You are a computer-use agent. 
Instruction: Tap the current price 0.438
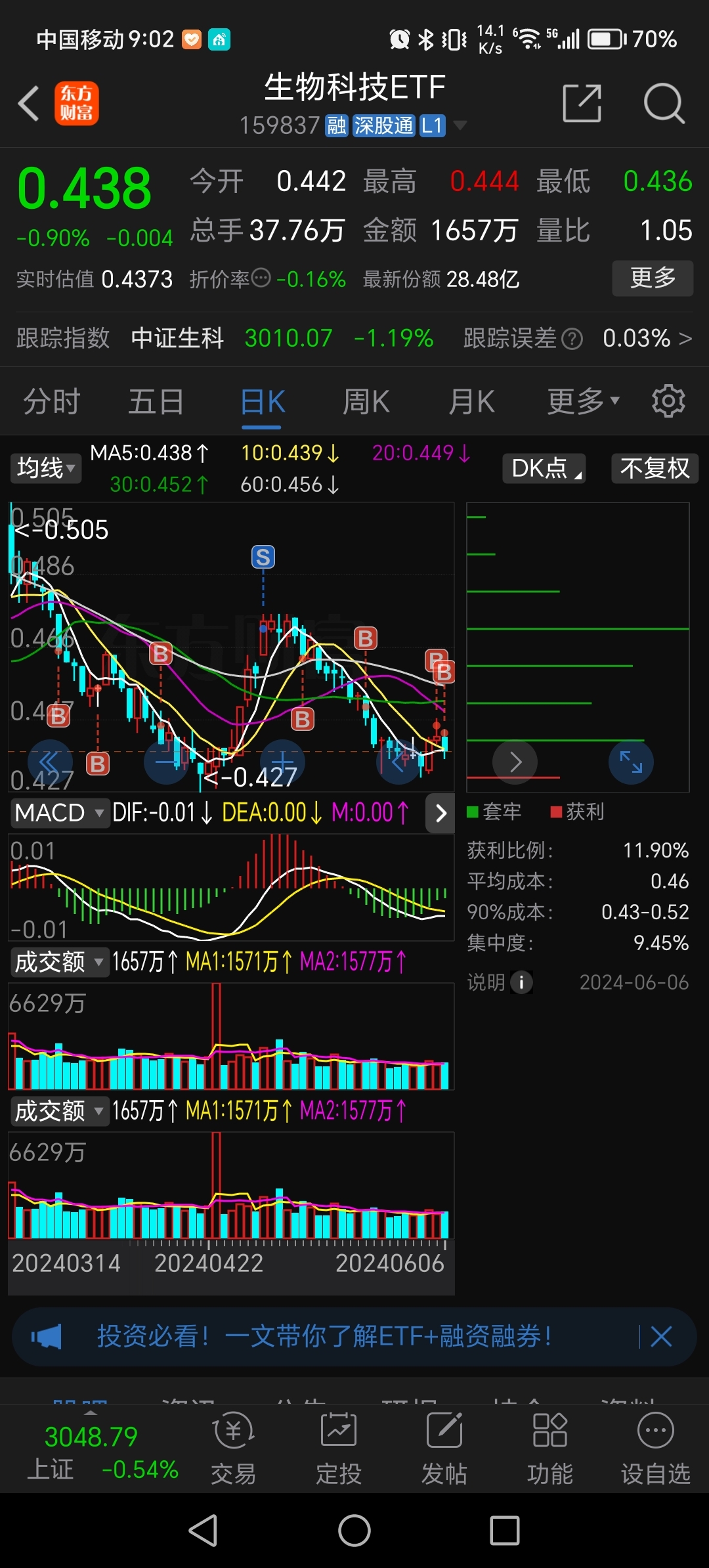click(x=85, y=189)
